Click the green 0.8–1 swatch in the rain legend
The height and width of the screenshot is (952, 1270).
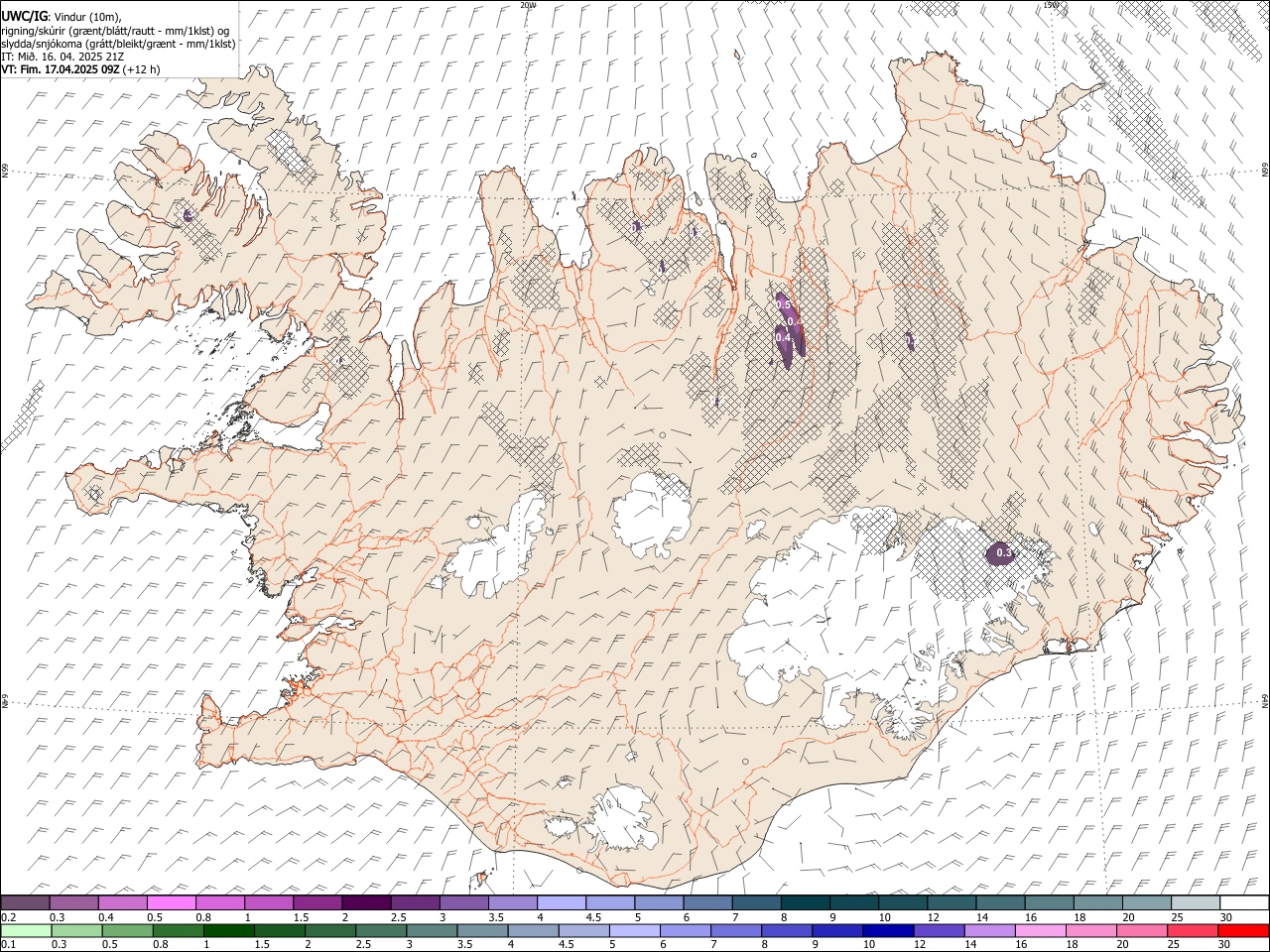tap(180, 930)
